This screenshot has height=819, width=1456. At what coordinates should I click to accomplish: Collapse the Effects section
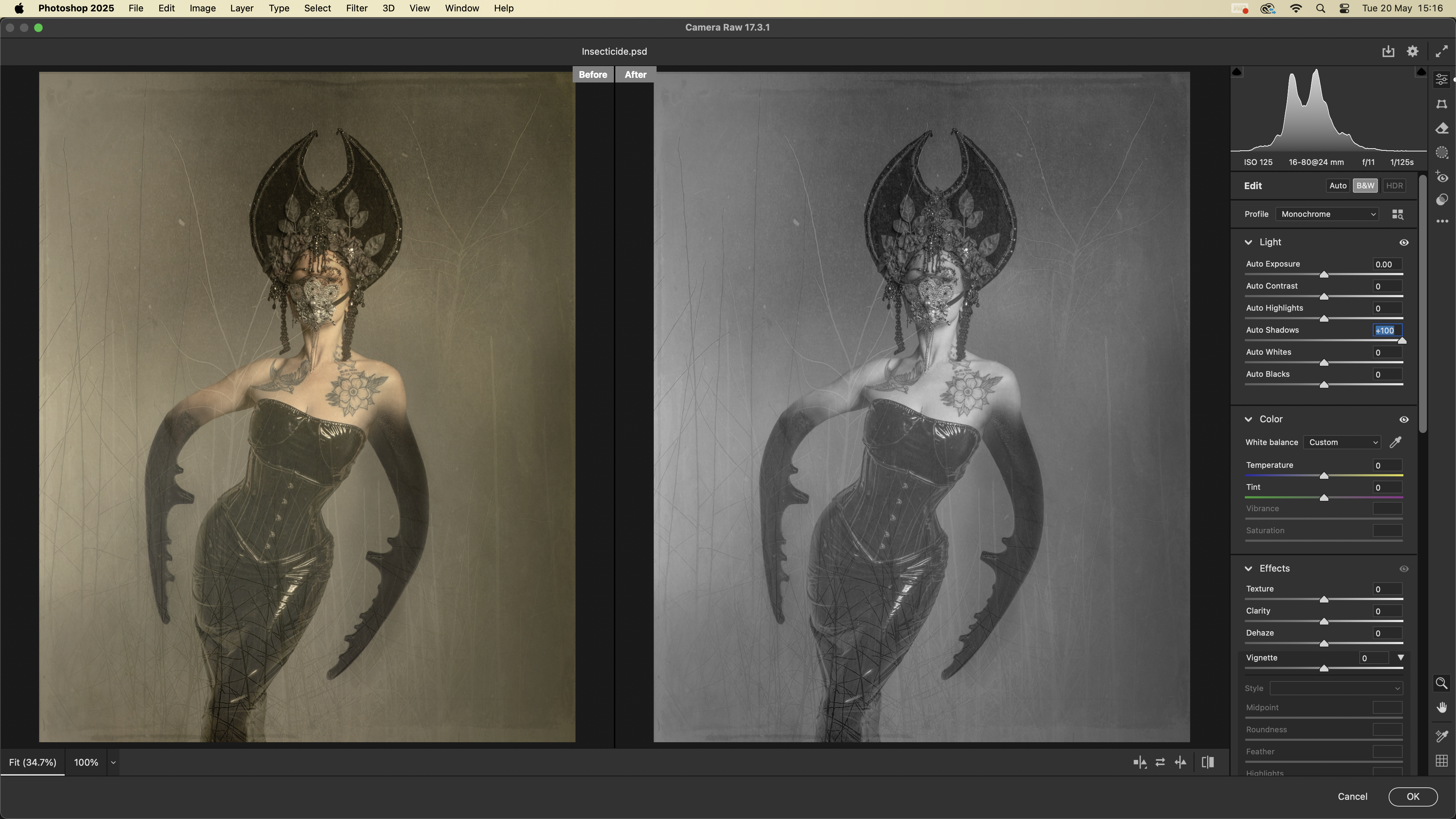[x=1248, y=569]
